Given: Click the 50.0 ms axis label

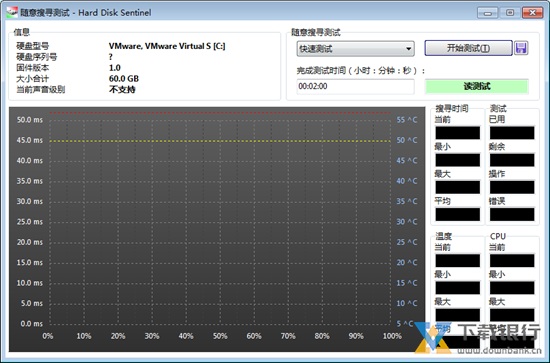Looking at the screenshot, I should (30, 120).
